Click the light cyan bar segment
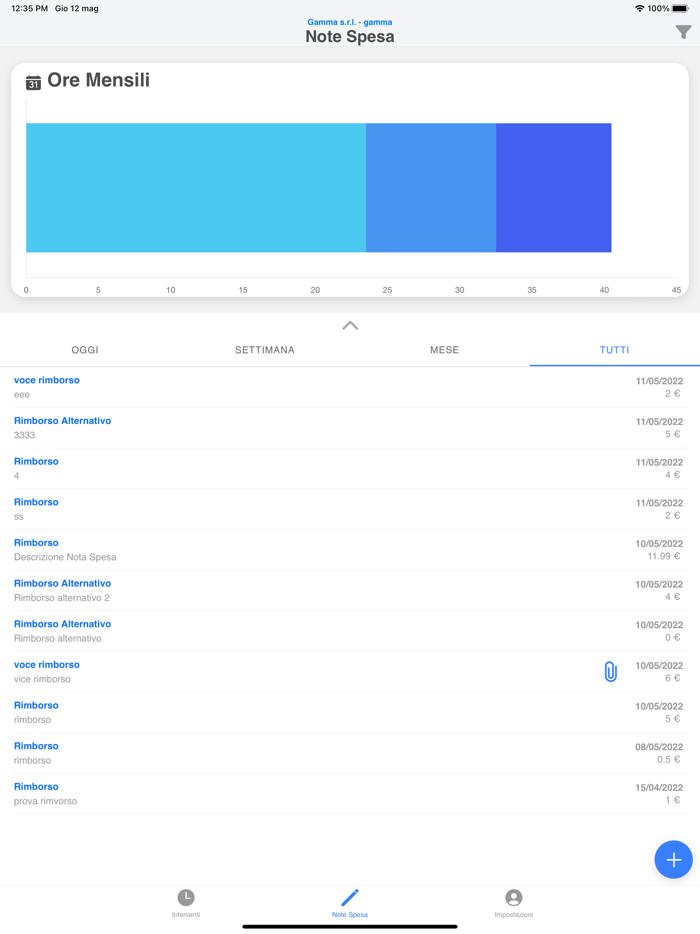700x934 pixels. (196, 188)
